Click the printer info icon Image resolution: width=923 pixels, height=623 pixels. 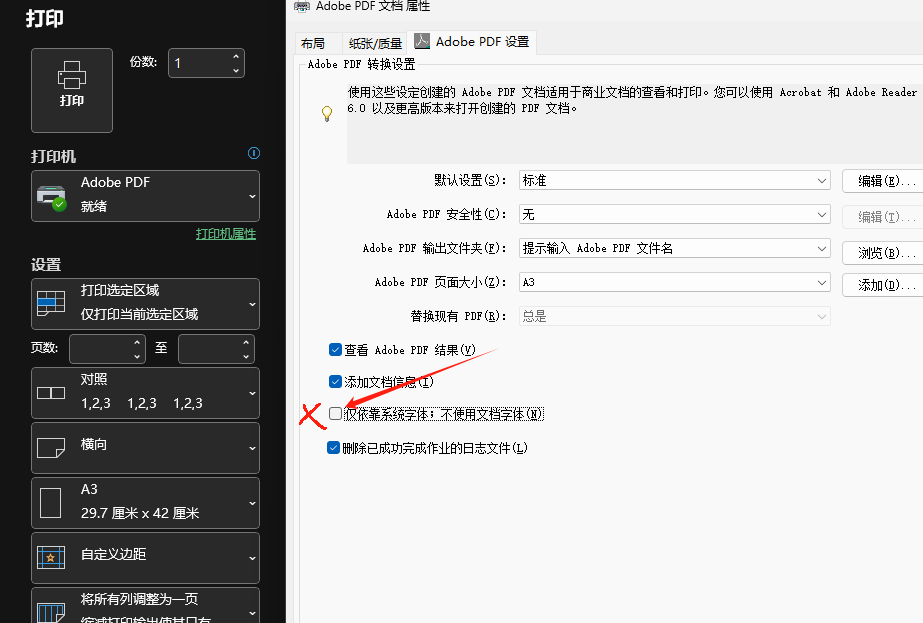click(254, 153)
